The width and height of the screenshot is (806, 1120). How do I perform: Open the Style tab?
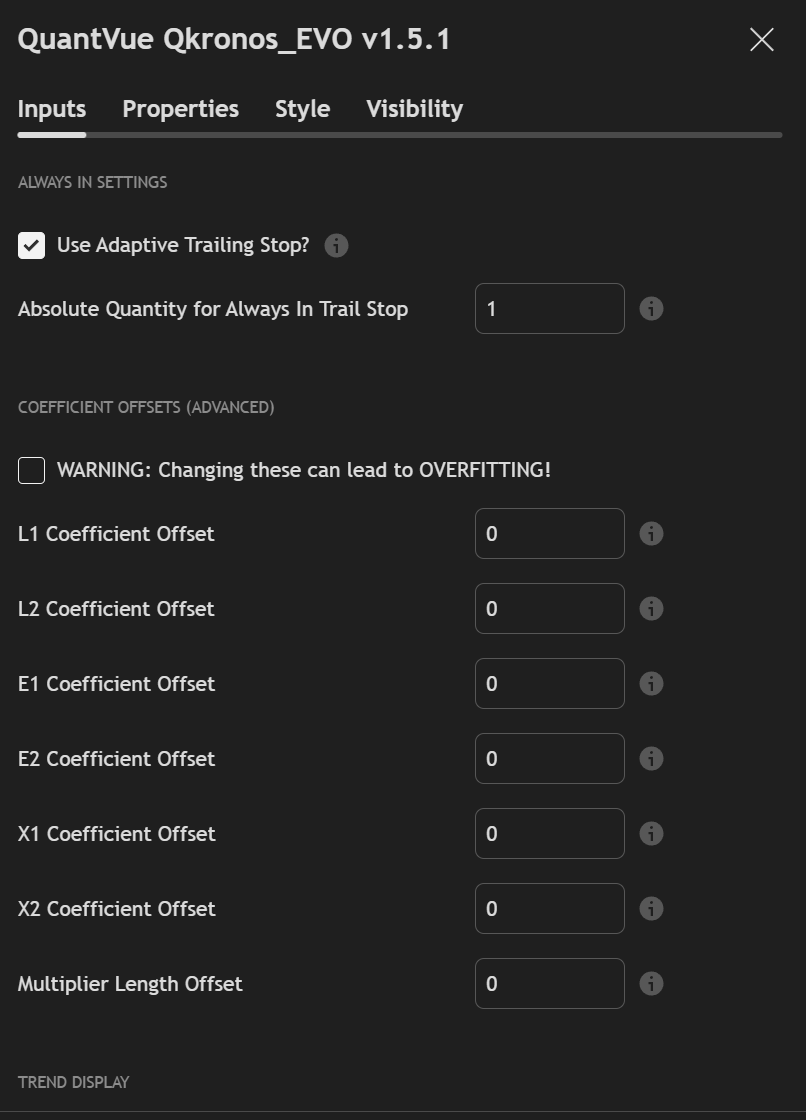[x=302, y=109]
